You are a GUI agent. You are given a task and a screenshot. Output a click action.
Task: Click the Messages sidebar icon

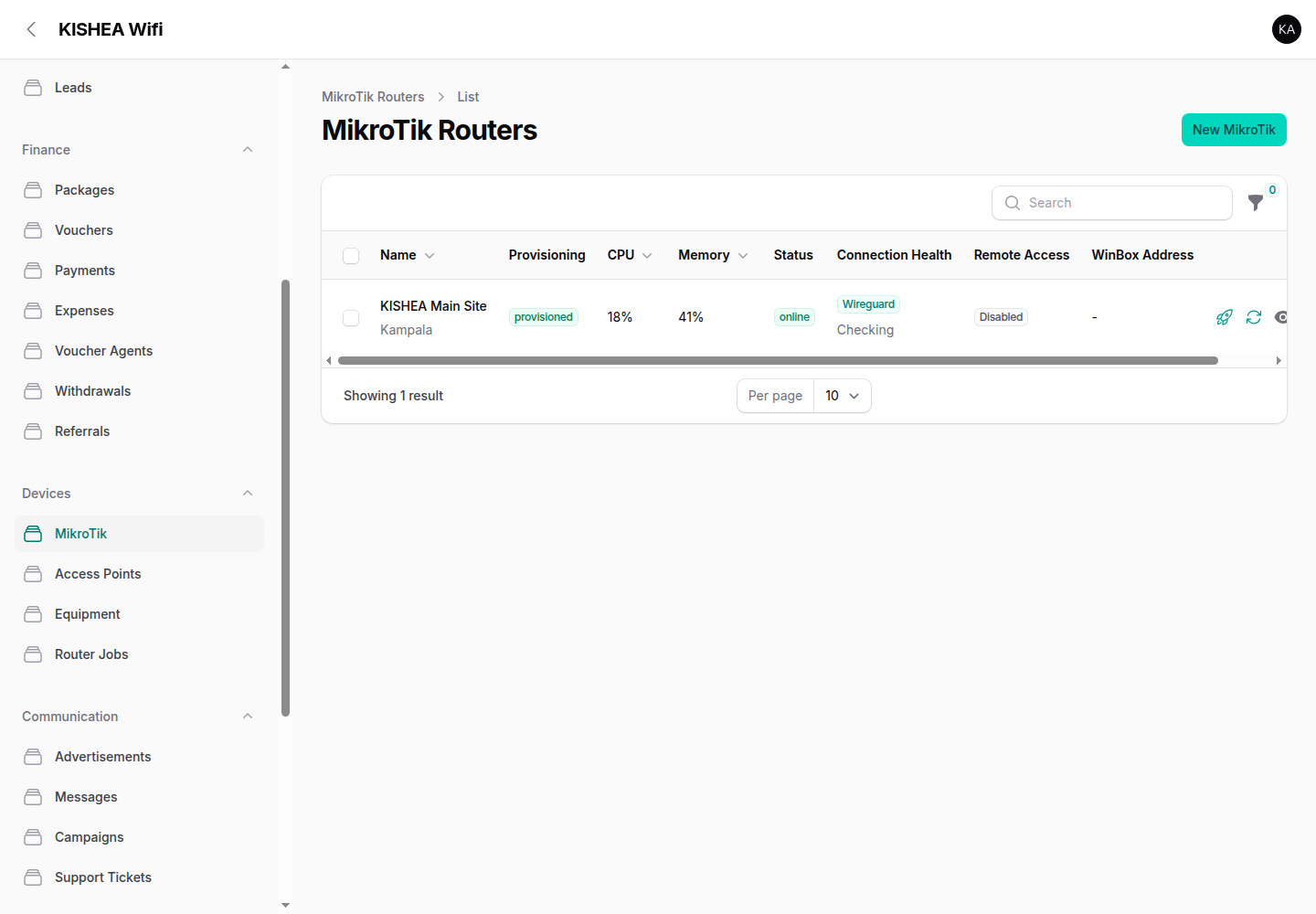point(33,797)
